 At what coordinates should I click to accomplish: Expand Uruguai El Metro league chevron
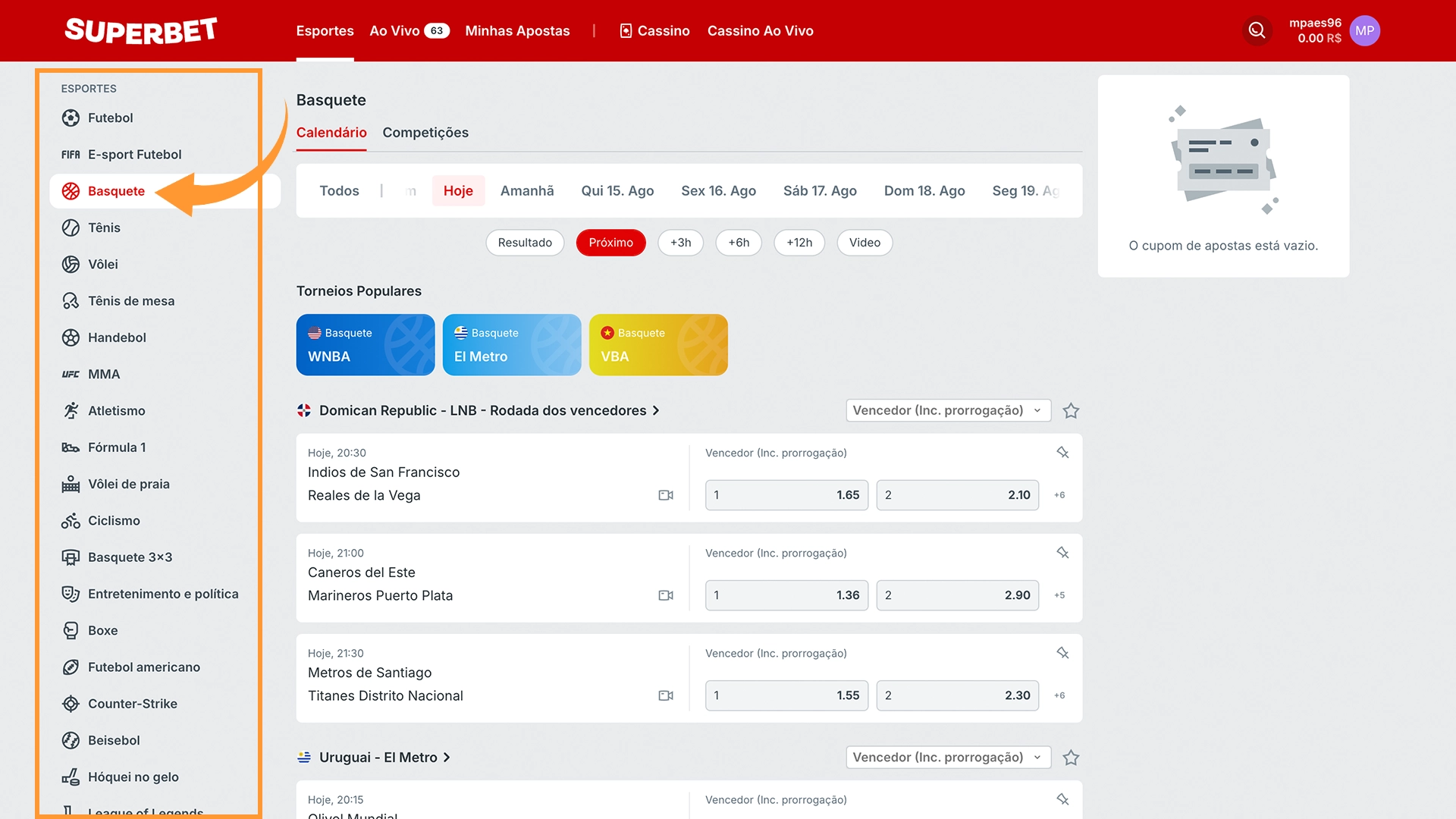tap(447, 758)
